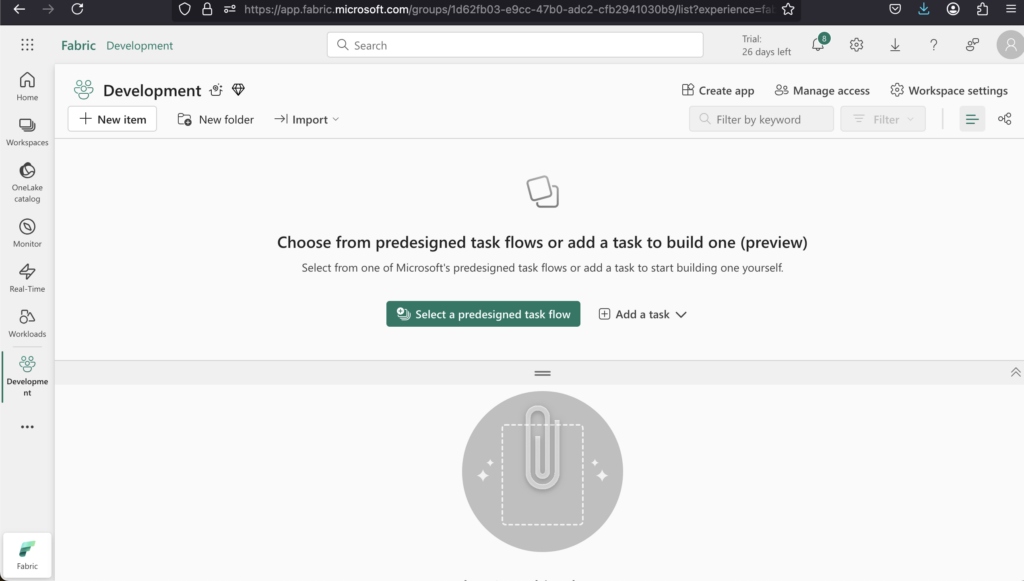Open the OneLake catalog
1024x581 pixels.
coord(27,182)
